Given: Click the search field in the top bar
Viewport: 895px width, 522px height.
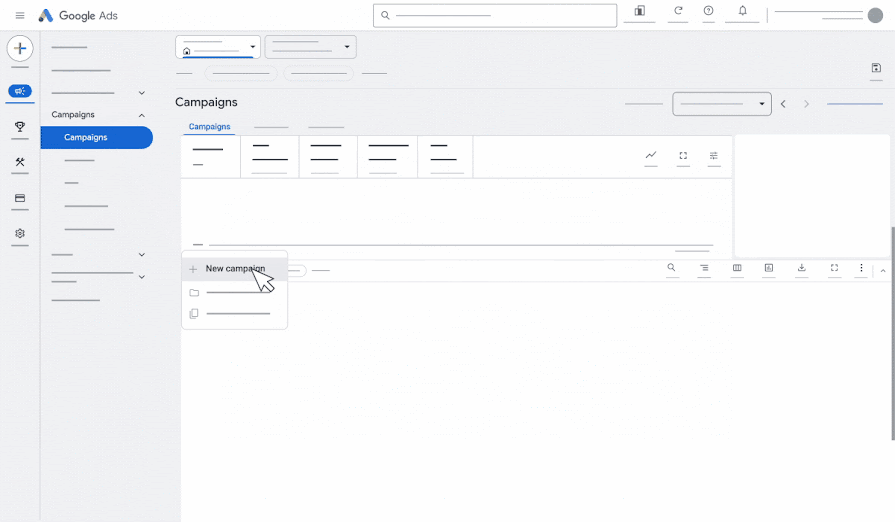Looking at the screenshot, I should (x=495, y=15).
